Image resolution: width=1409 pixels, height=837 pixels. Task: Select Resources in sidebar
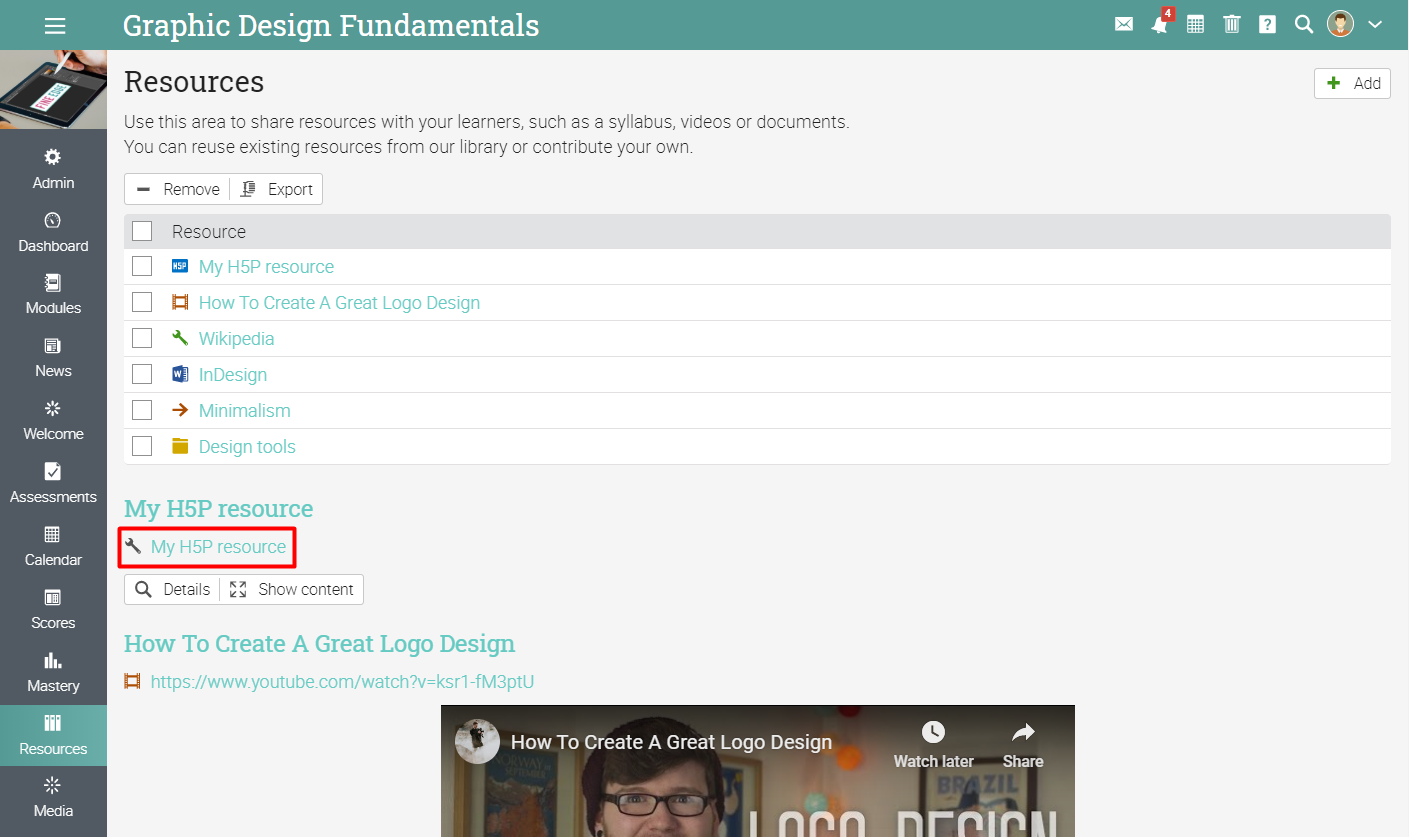[x=53, y=735]
